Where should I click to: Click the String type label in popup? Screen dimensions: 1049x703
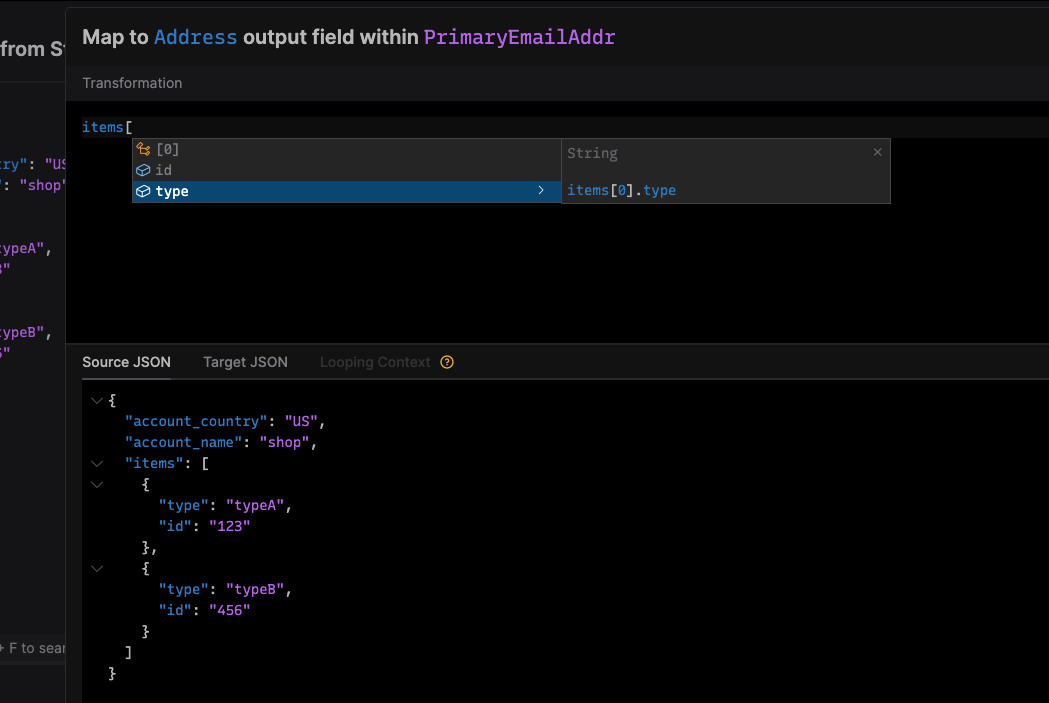[x=592, y=153]
